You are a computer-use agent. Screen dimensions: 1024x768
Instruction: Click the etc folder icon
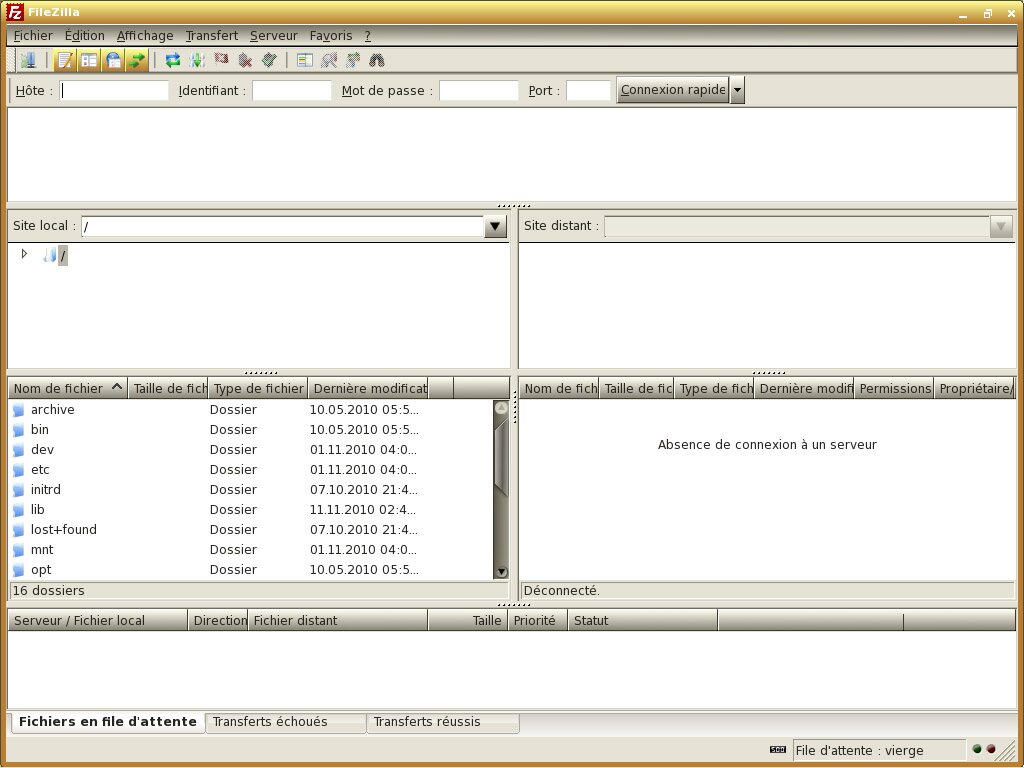(18, 470)
